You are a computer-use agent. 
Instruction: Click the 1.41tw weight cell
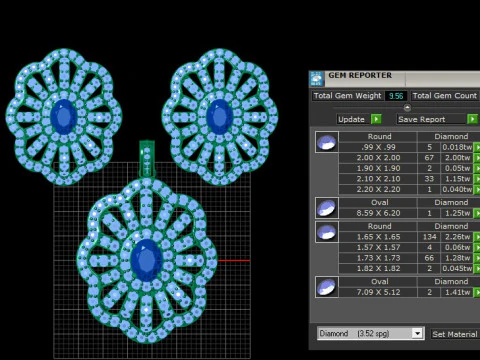[x=457, y=292]
